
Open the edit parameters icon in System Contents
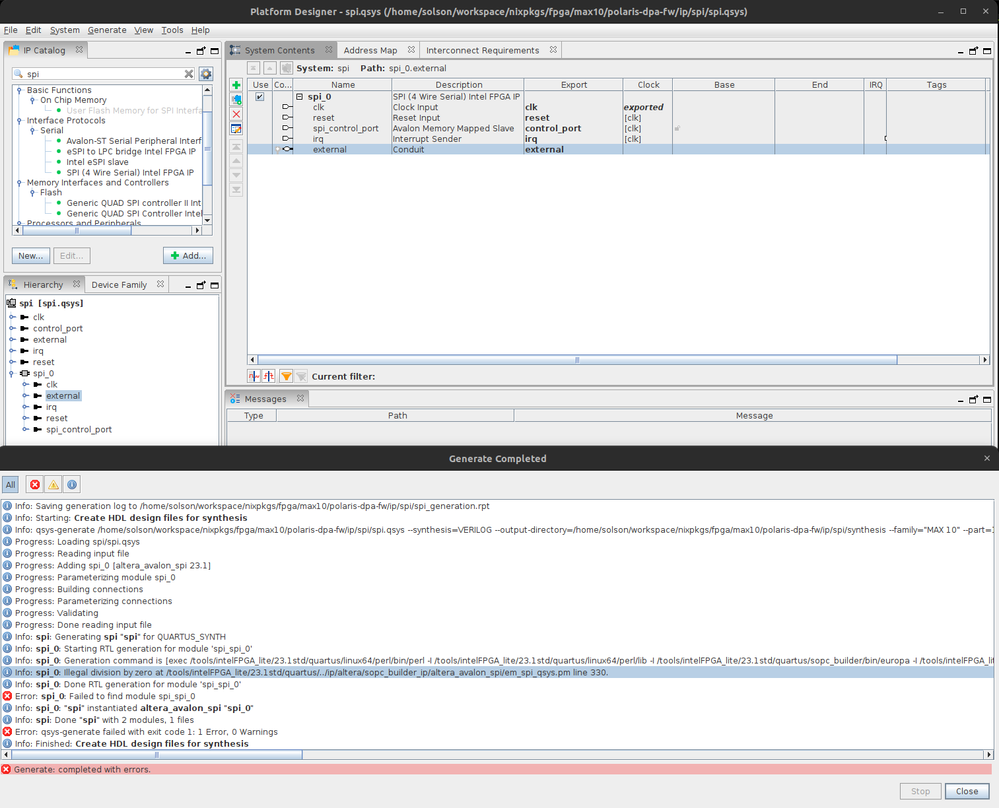coord(236,129)
